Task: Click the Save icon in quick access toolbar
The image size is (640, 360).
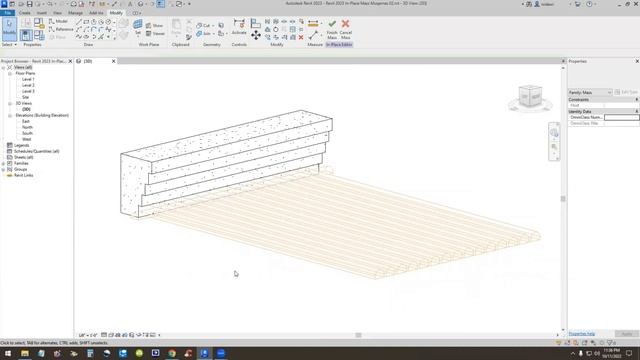Action: click(x=29, y=4)
